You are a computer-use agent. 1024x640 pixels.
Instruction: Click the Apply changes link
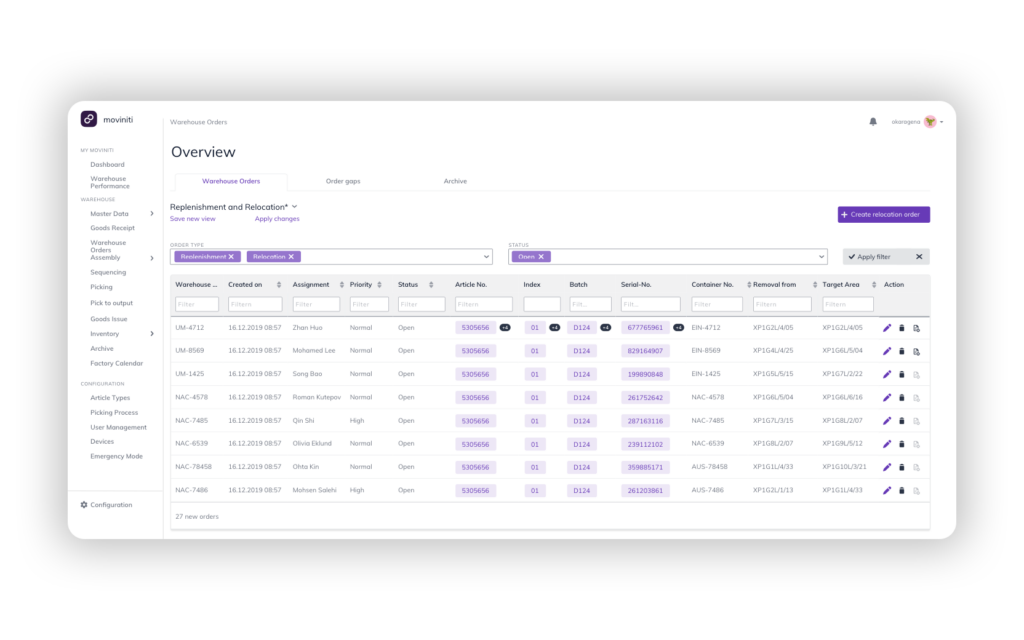(x=277, y=219)
